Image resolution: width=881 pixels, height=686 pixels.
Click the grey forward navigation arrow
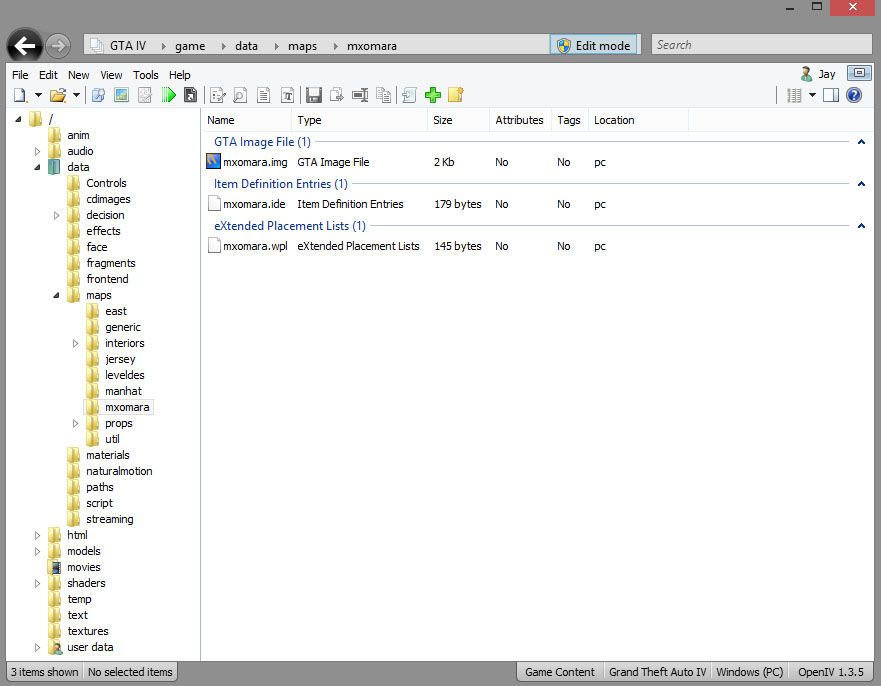coord(57,46)
